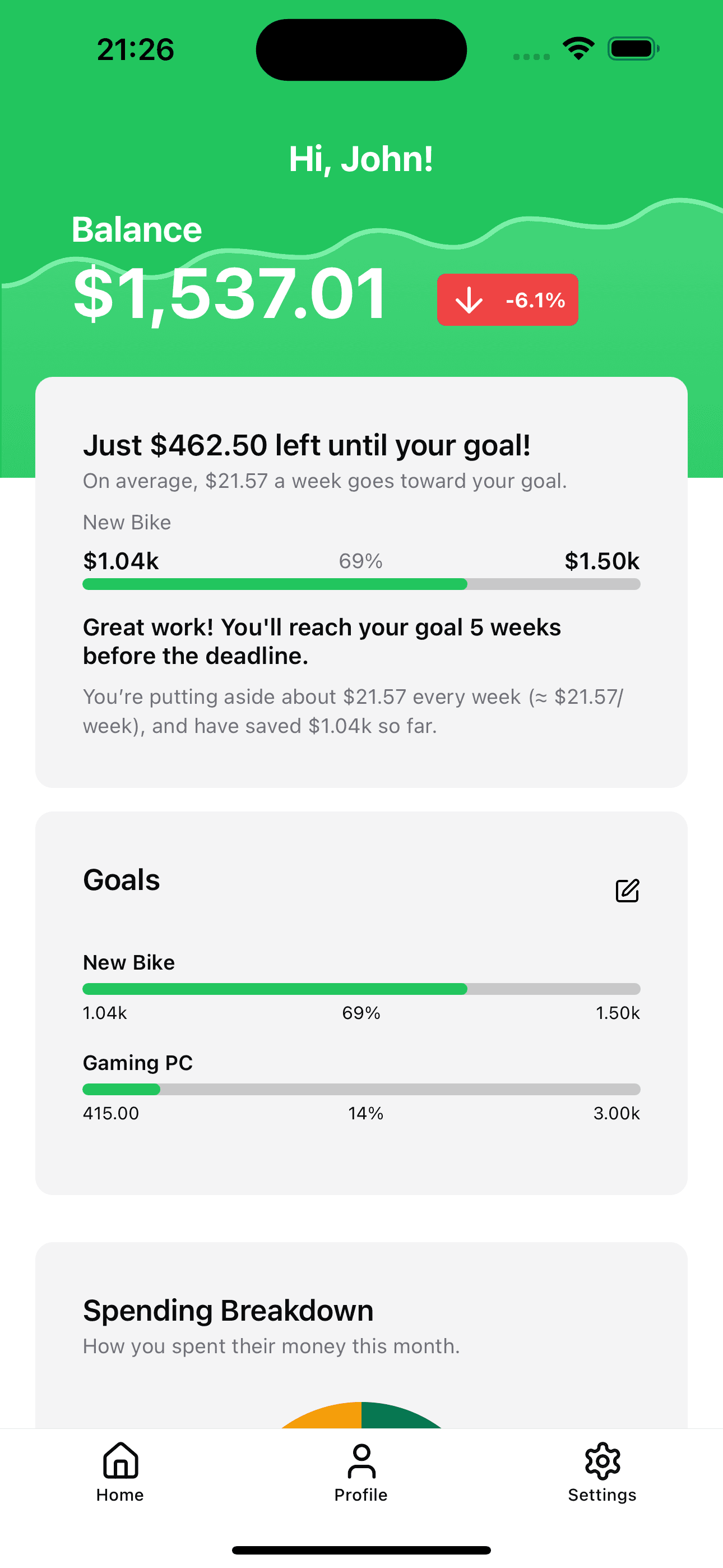Tap the $1,537.01 balance amount

[x=230, y=294]
